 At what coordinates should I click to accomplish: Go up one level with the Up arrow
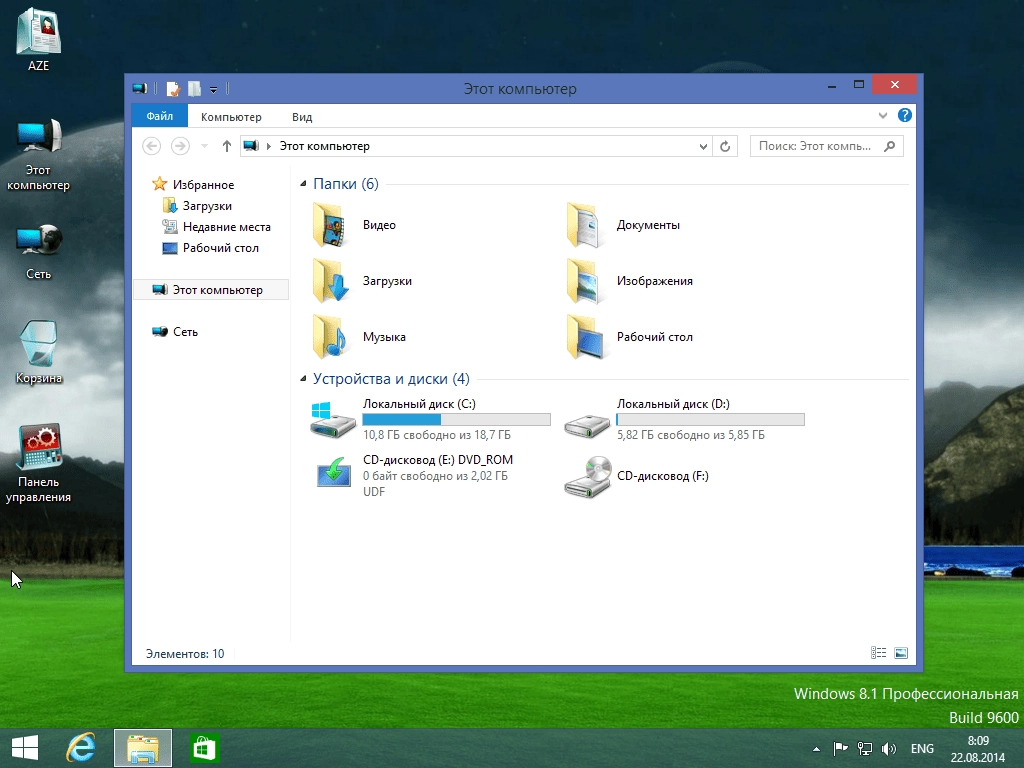[x=226, y=146]
